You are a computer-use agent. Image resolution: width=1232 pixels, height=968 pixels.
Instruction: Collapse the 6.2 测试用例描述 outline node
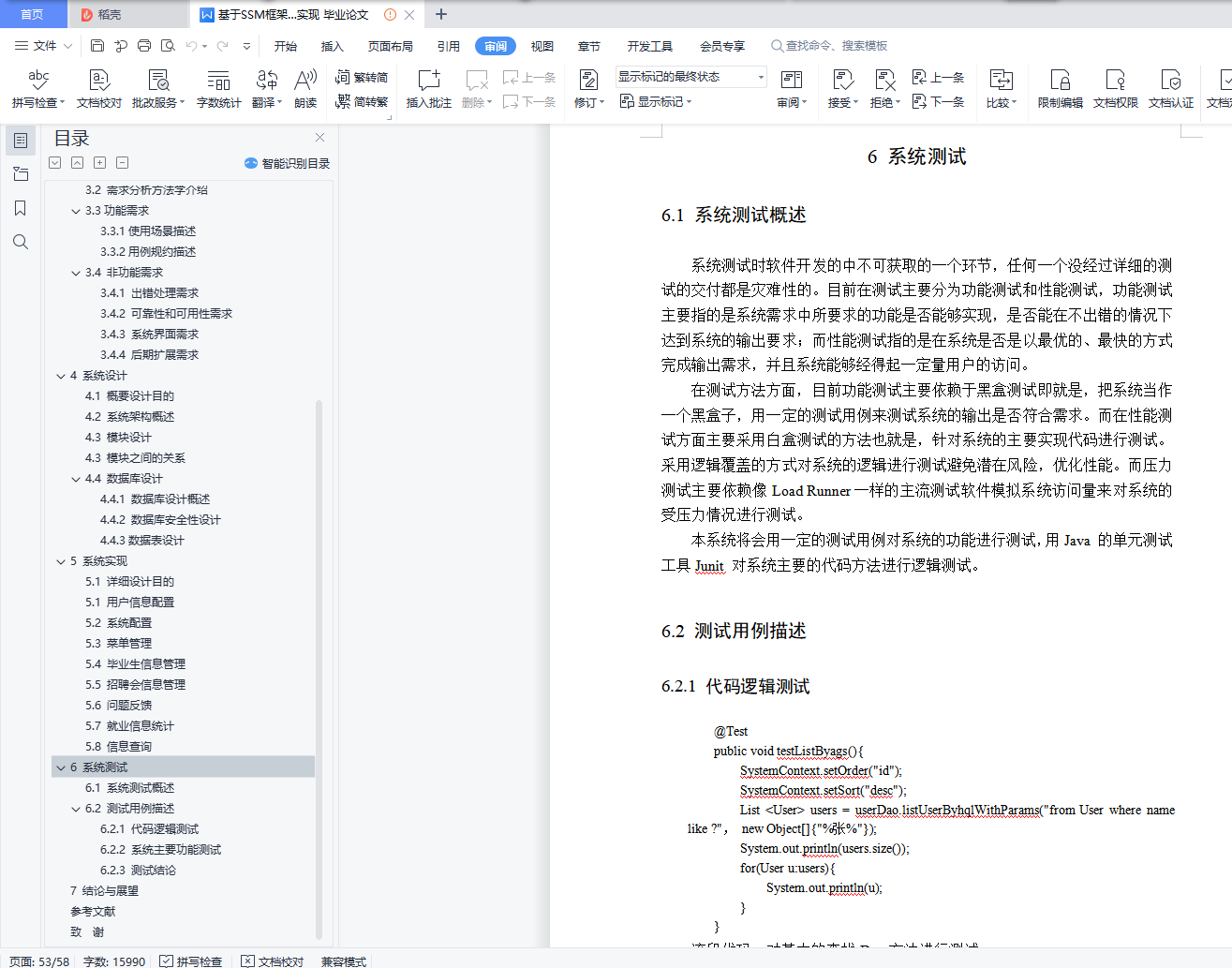coord(76,809)
